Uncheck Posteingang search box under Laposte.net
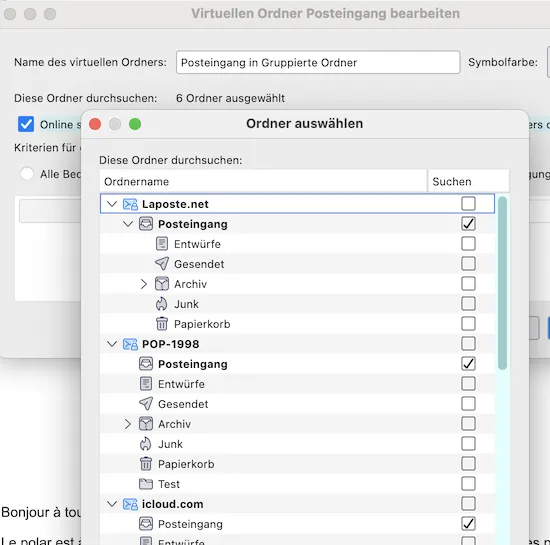Screen dimensions: 550x545 (468, 224)
